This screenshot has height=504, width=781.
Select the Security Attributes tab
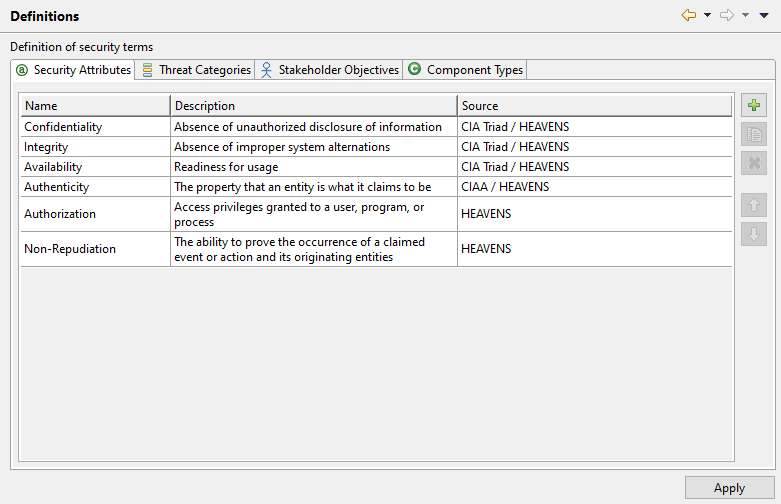(74, 70)
